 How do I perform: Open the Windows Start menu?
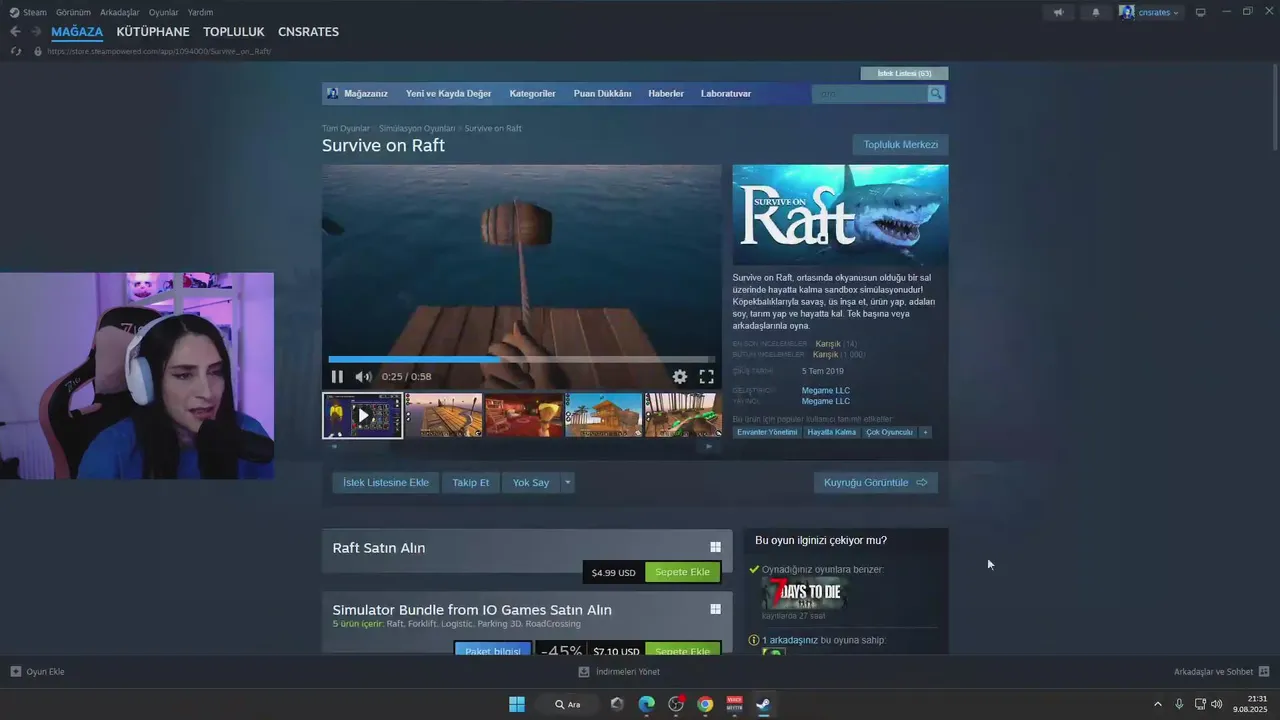click(517, 704)
